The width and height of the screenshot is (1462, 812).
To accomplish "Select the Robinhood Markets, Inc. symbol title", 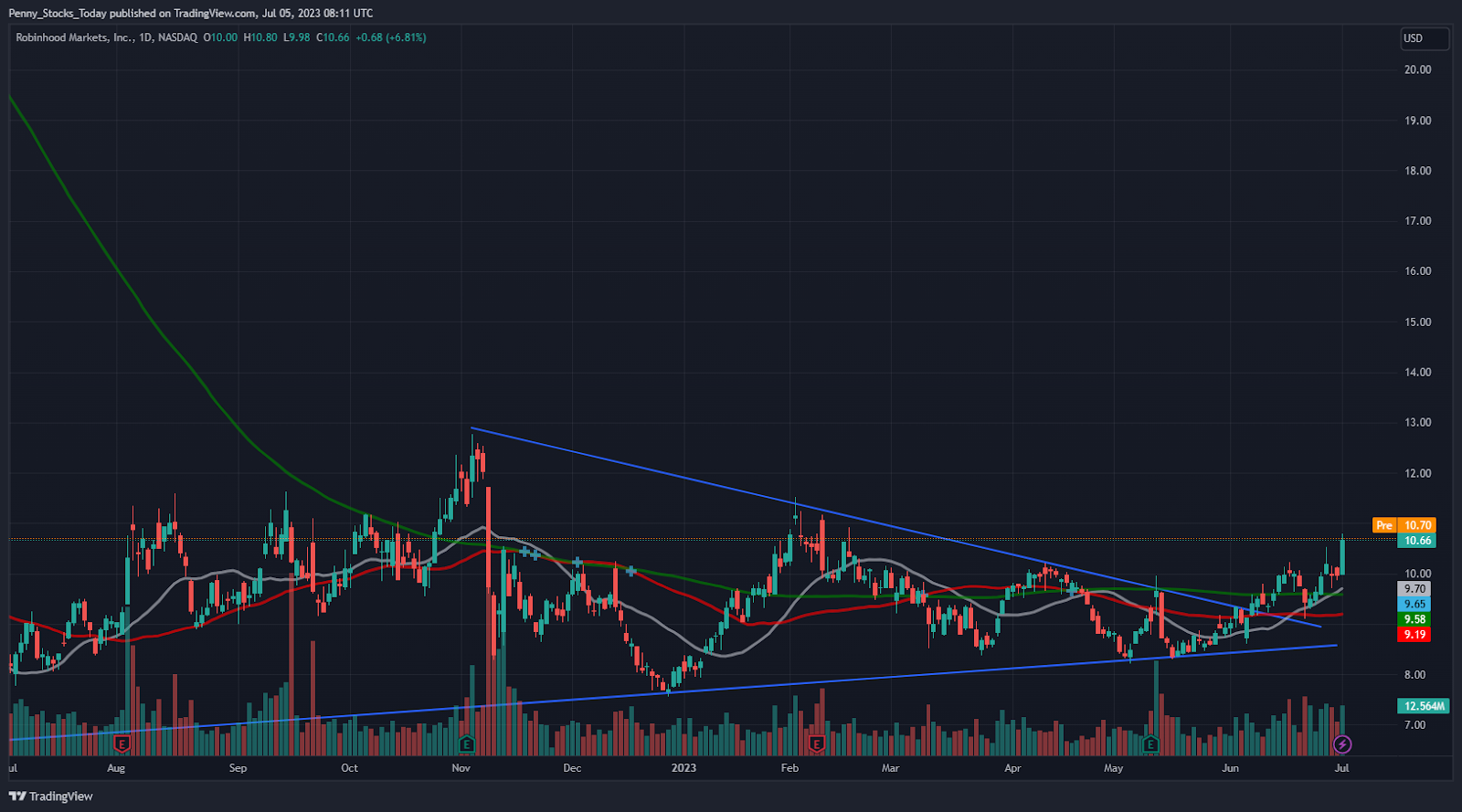I will [75, 37].
